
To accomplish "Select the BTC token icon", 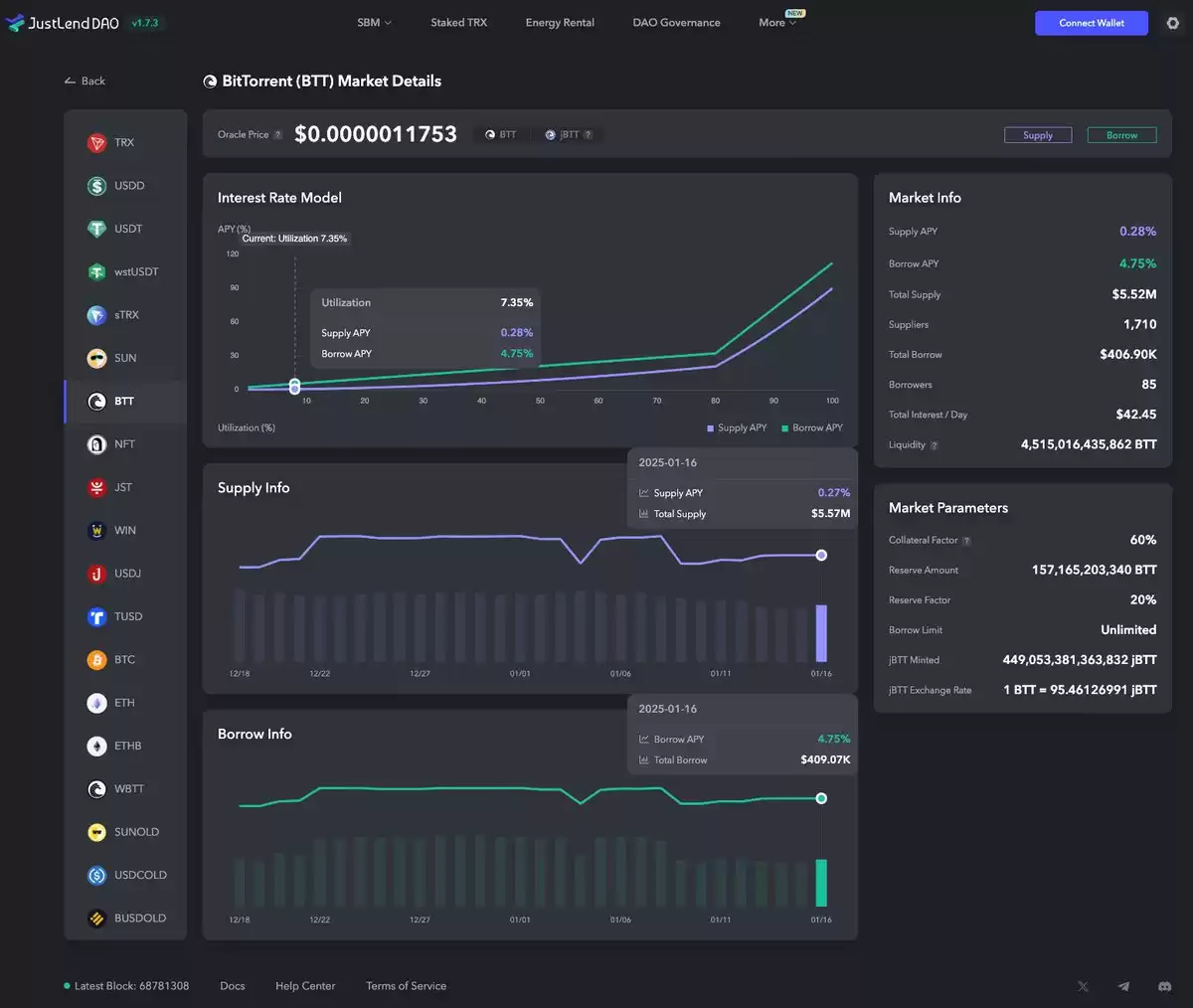I will click(x=96, y=660).
